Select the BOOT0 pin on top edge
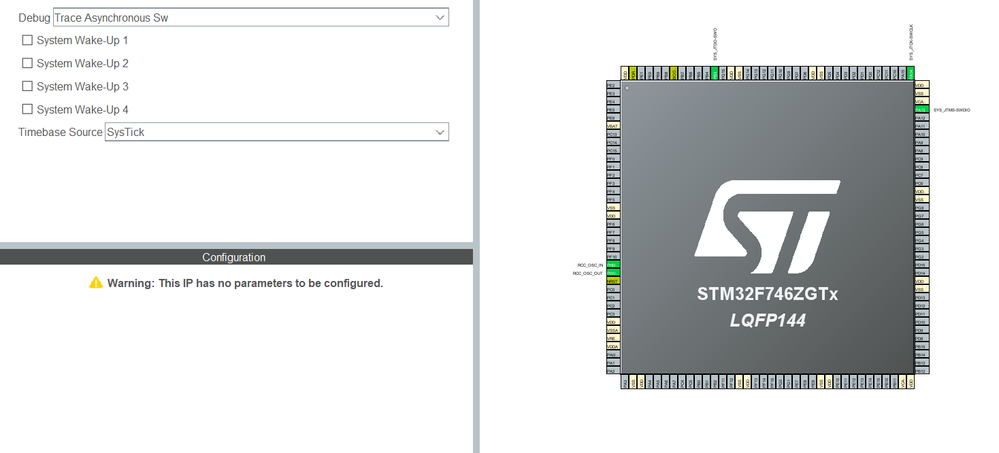The image size is (999, 453). (674, 73)
